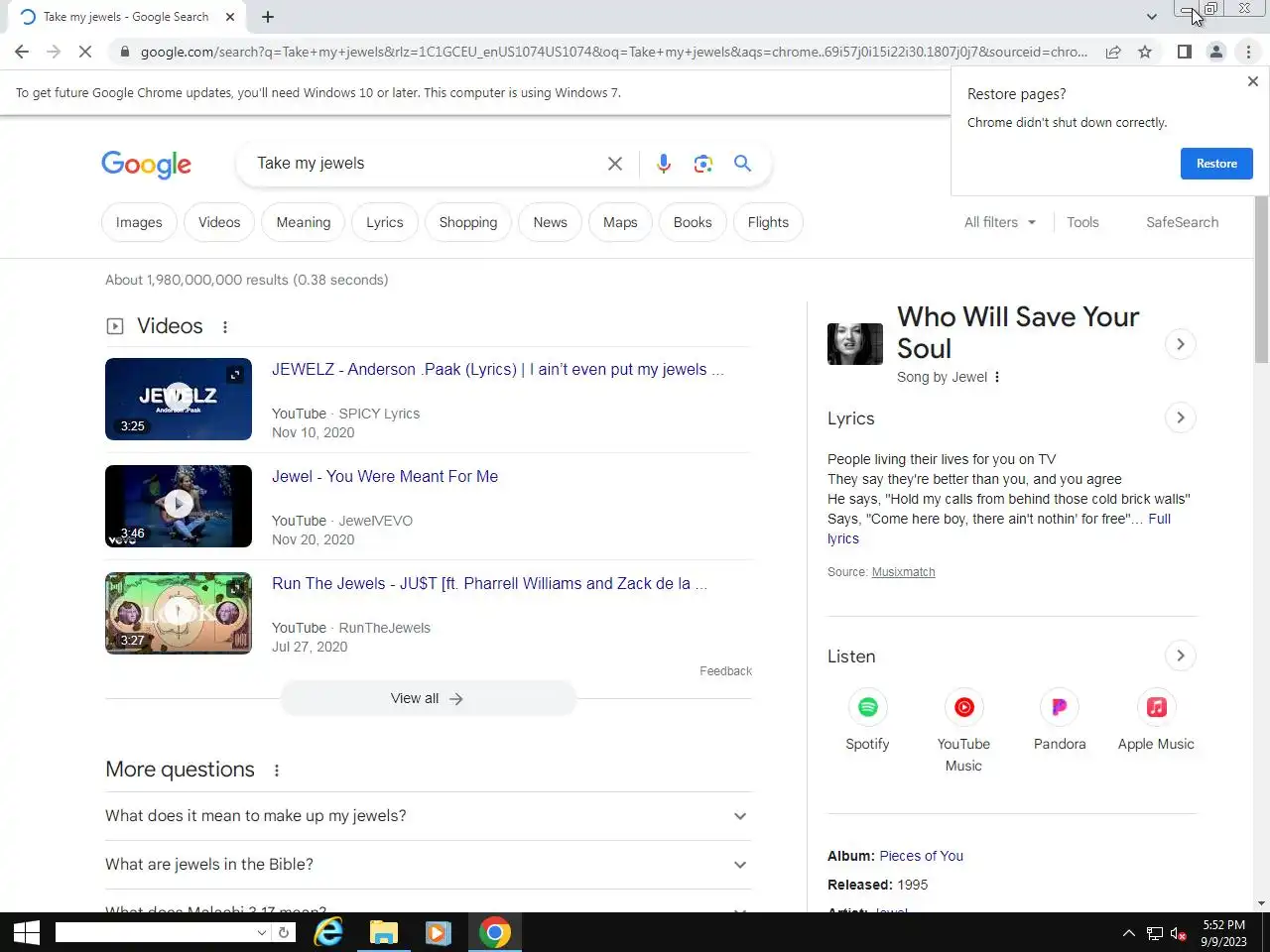
Task: Open the tab search dropdown arrow
Action: (x=1151, y=17)
